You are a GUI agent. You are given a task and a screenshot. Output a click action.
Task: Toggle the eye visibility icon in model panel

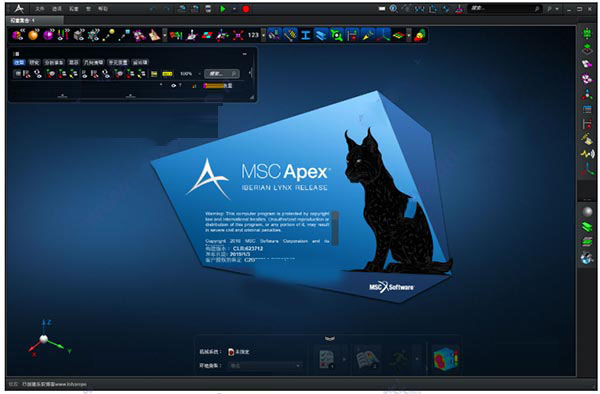coord(173,85)
